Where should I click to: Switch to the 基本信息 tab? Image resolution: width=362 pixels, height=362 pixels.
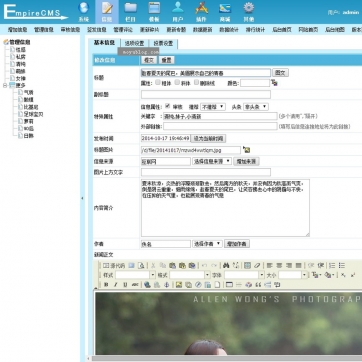[x=104, y=43]
